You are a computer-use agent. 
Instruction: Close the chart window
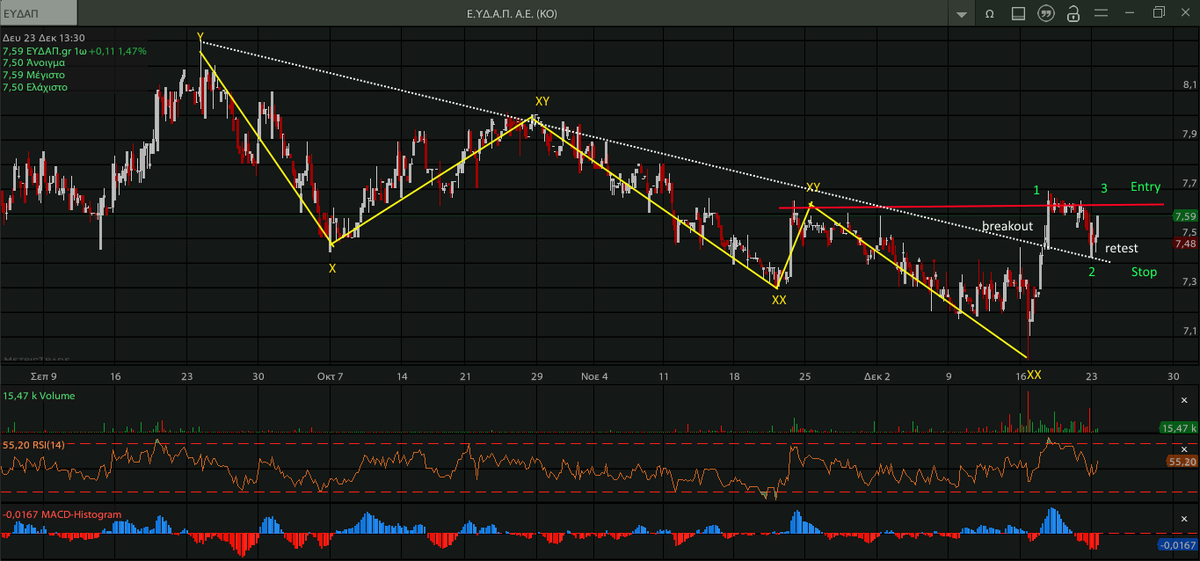(x=1185, y=13)
